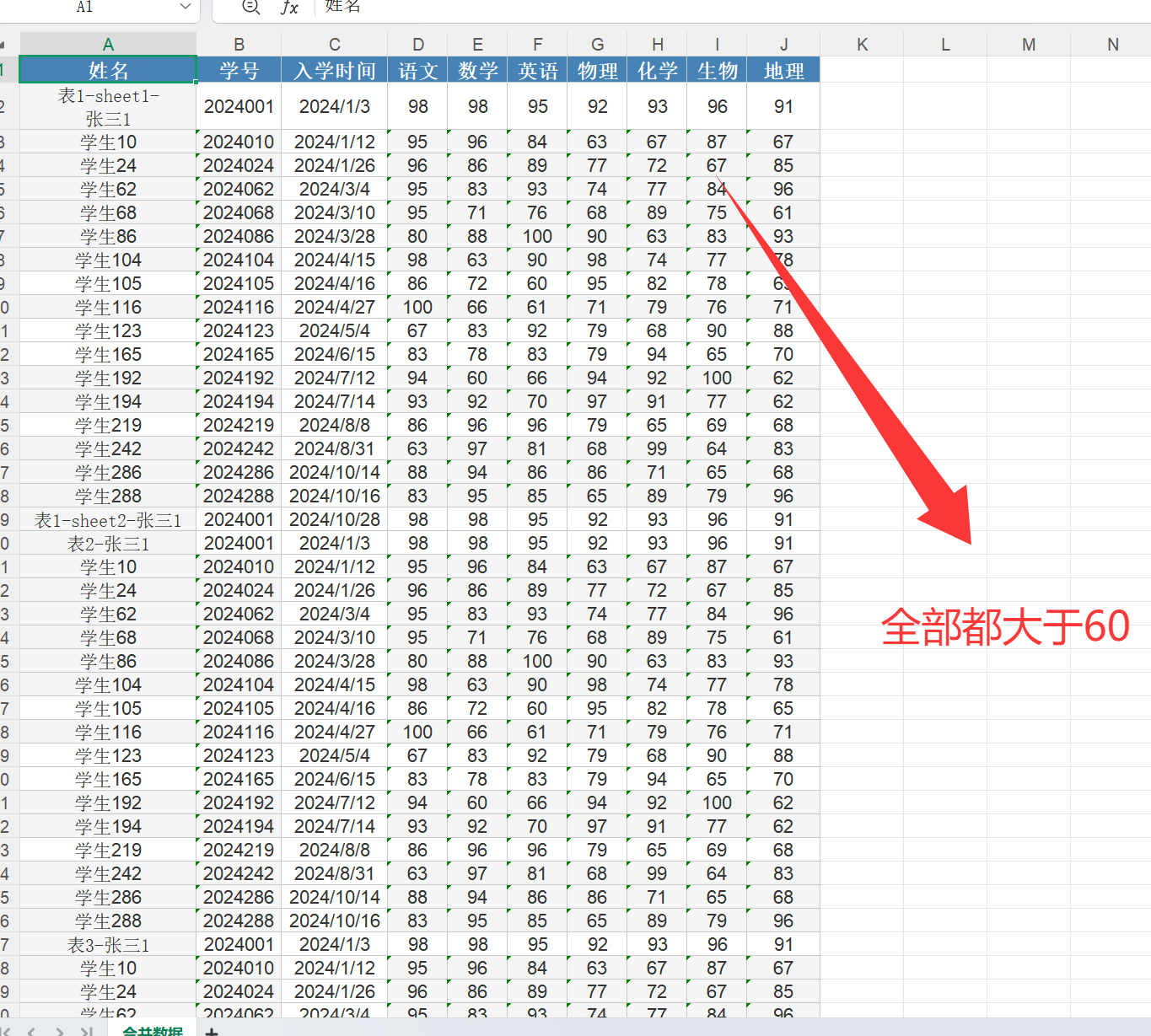Jump to the last sheet tab arrow
Viewport: 1151px width, 1036px height.
(86, 1031)
